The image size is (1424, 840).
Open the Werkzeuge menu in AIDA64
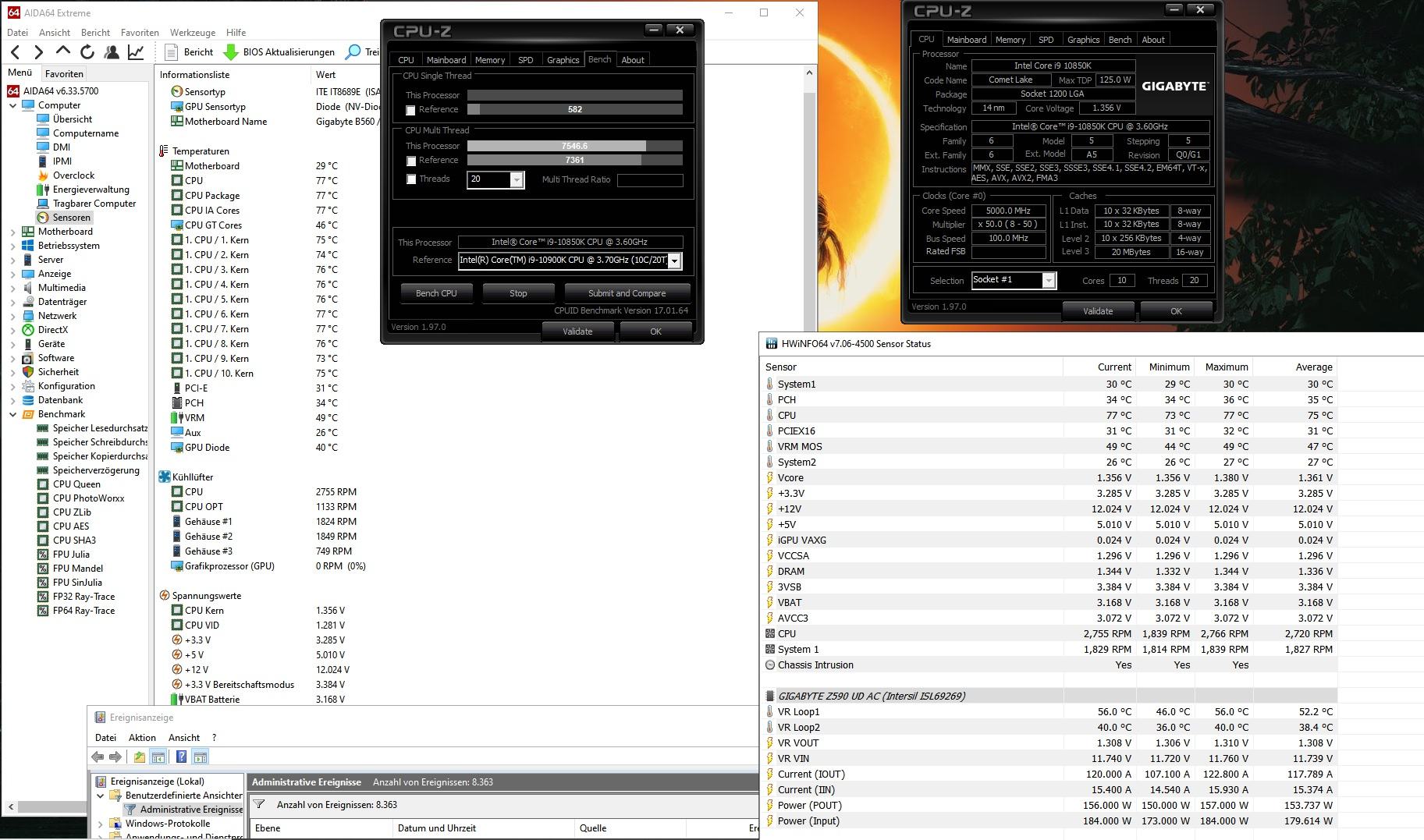point(192,33)
